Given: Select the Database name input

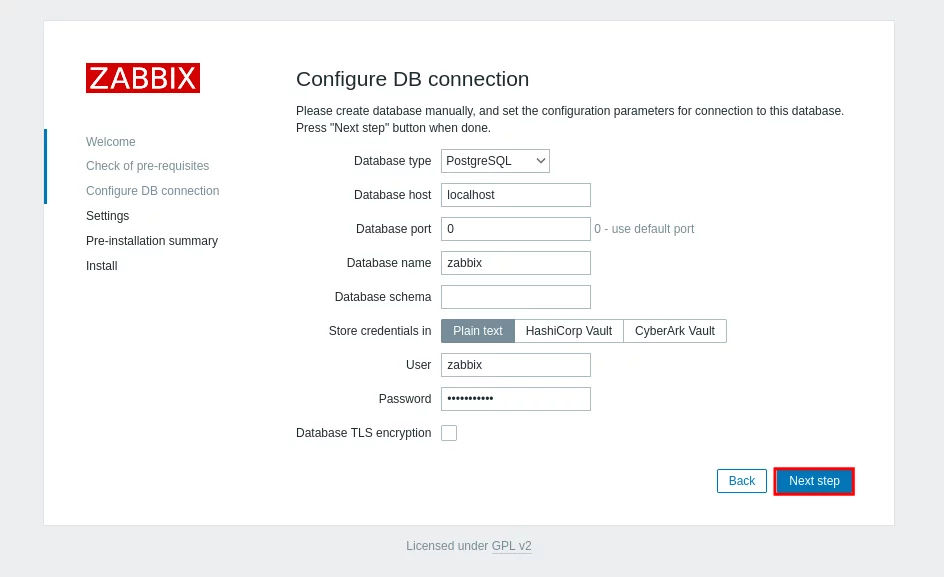Looking at the screenshot, I should (515, 263).
